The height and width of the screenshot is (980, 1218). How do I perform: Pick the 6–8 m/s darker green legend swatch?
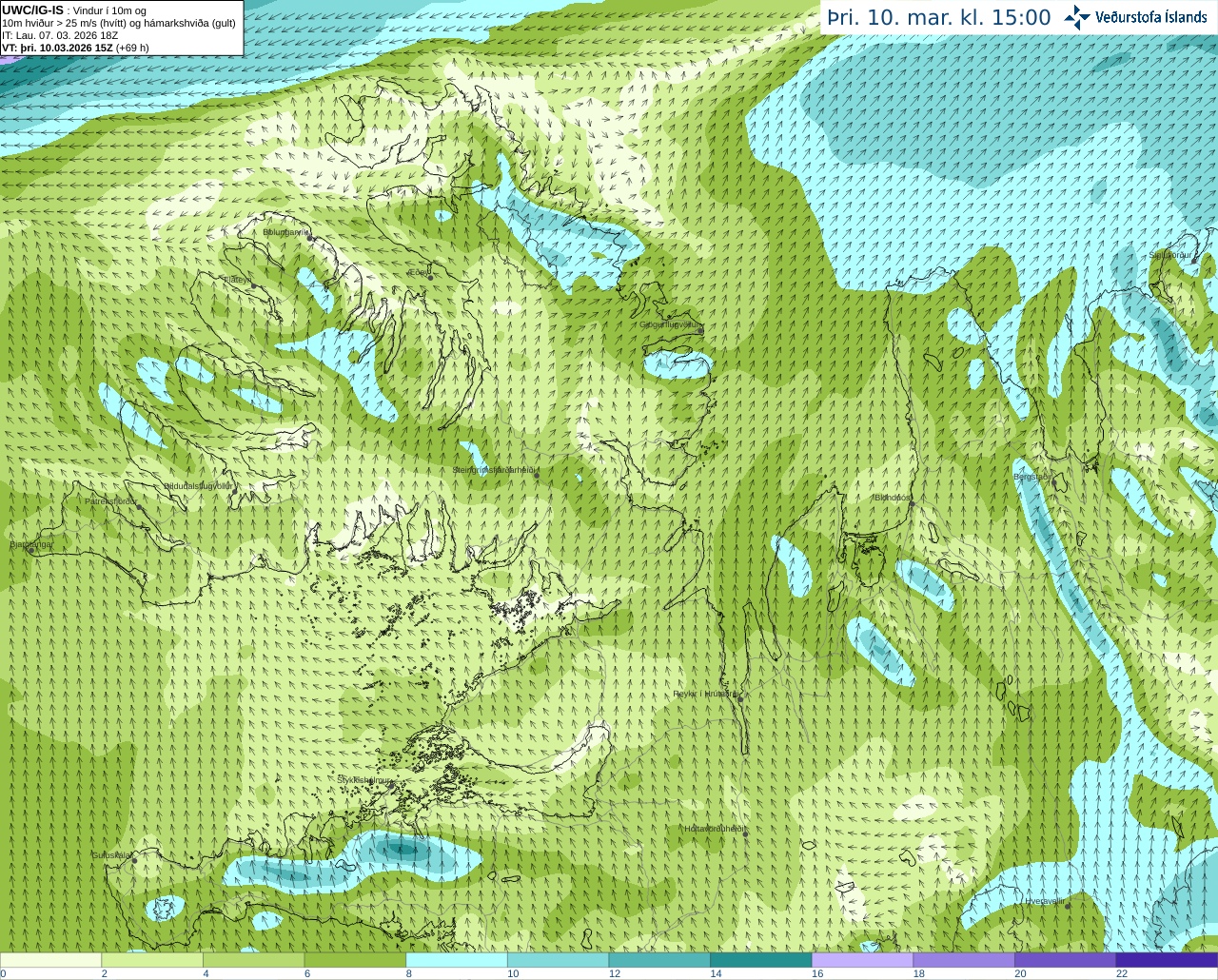pos(355,960)
